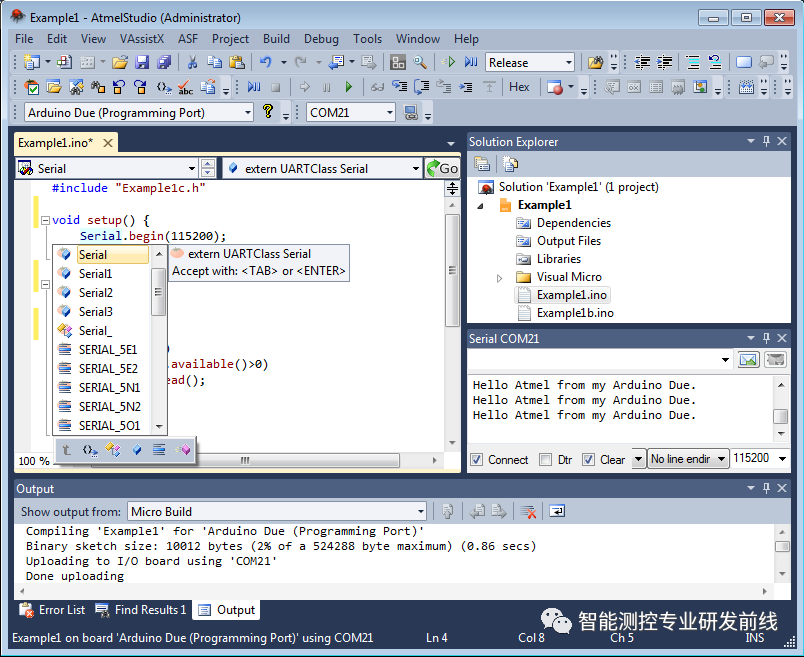Click the spell check abc icon
This screenshot has height=657, width=804.
(185, 87)
